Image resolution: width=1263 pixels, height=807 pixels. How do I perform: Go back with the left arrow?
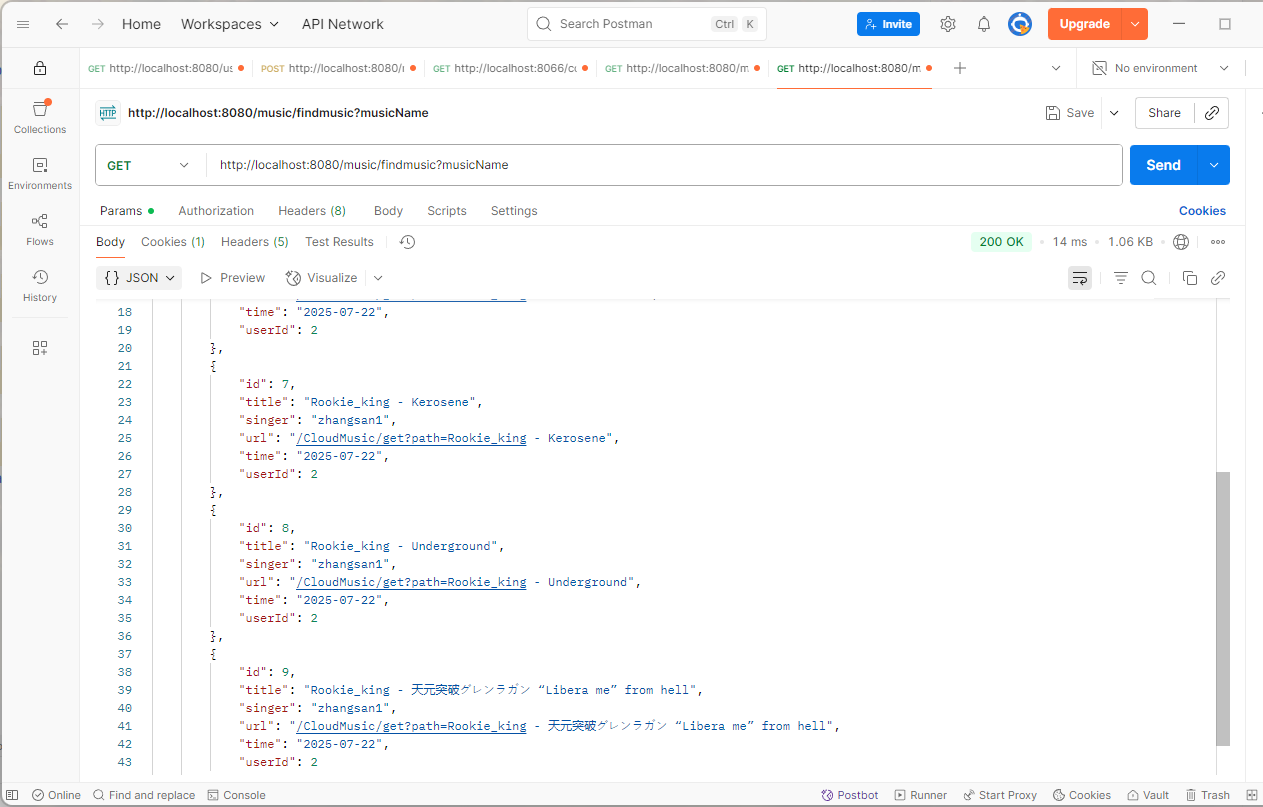(x=62, y=24)
